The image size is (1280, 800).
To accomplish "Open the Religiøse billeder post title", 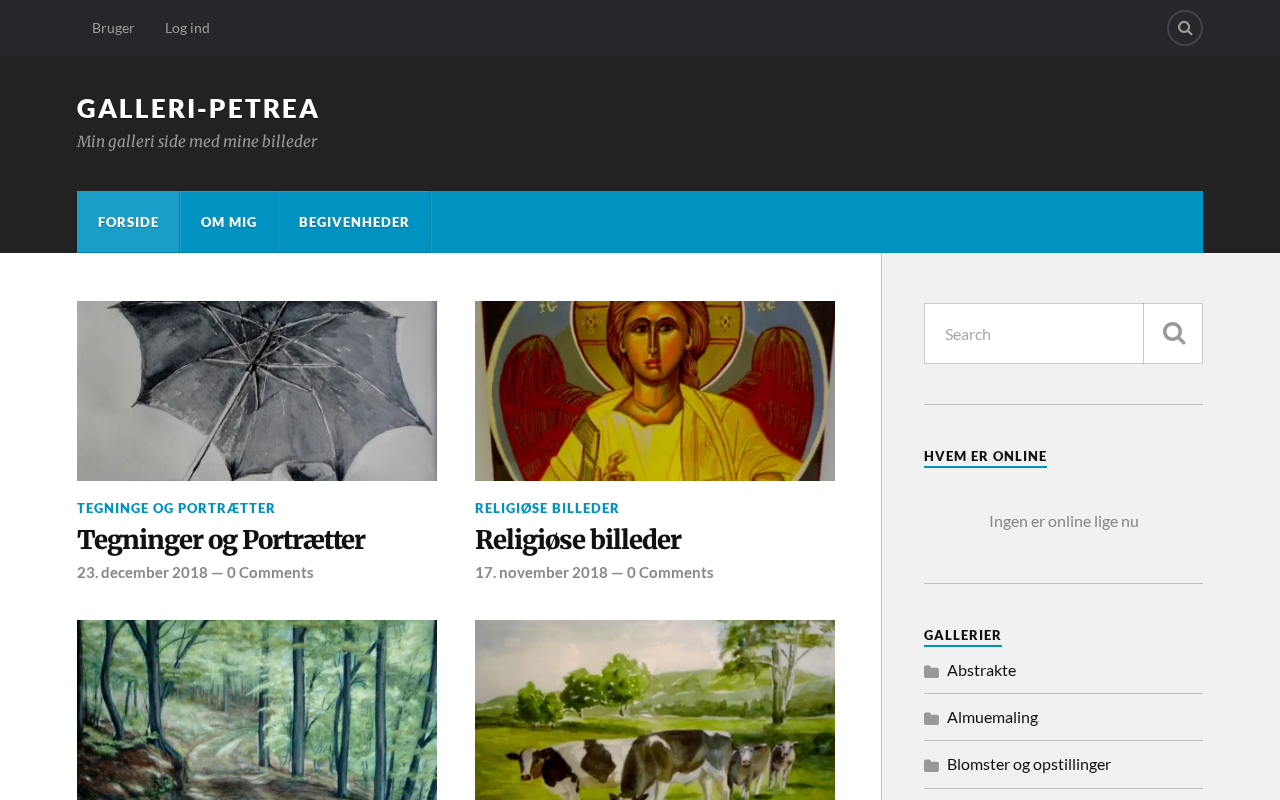I will tap(578, 540).
